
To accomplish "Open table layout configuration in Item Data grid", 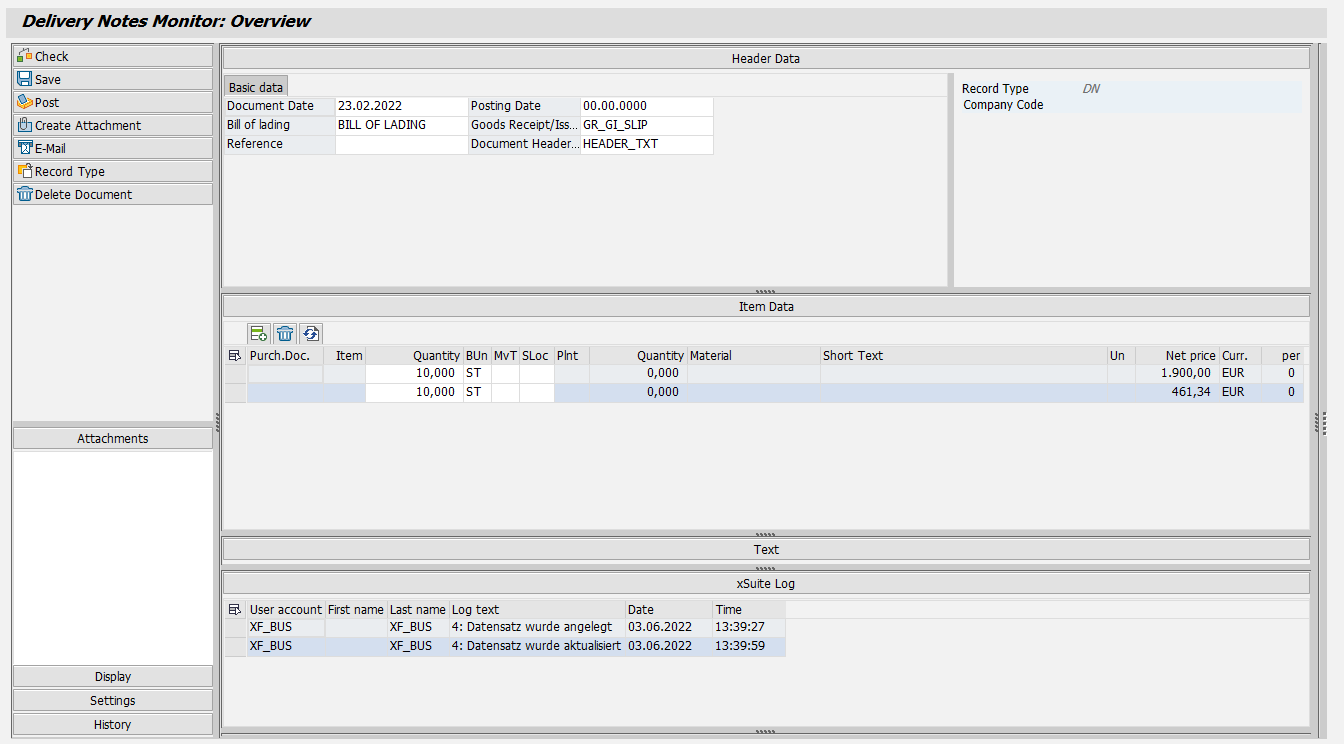I will click(235, 355).
